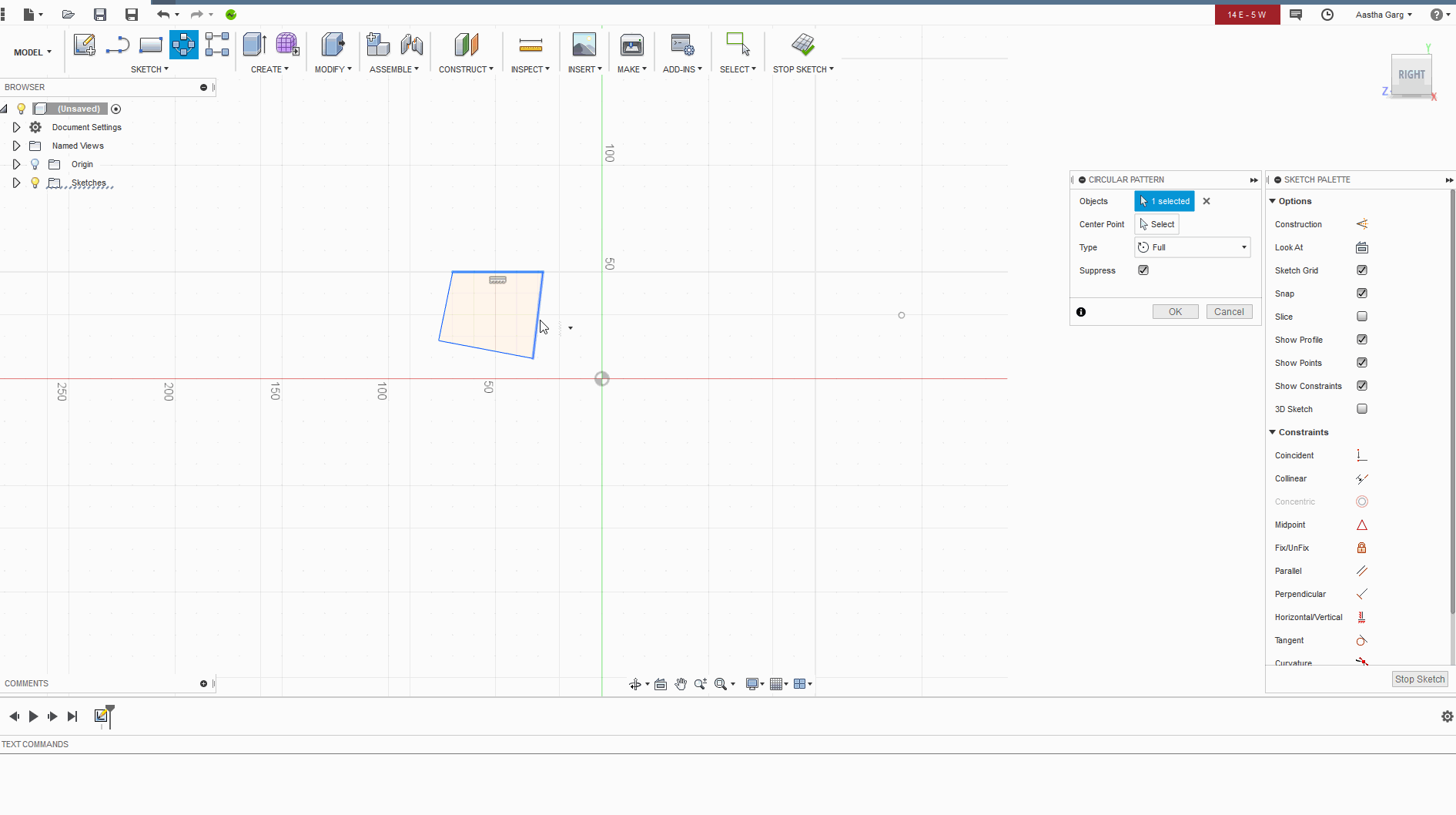This screenshot has width=1456, height=815.
Task: Click the Press Pull Modify icon
Action: [x=333, y=45]
